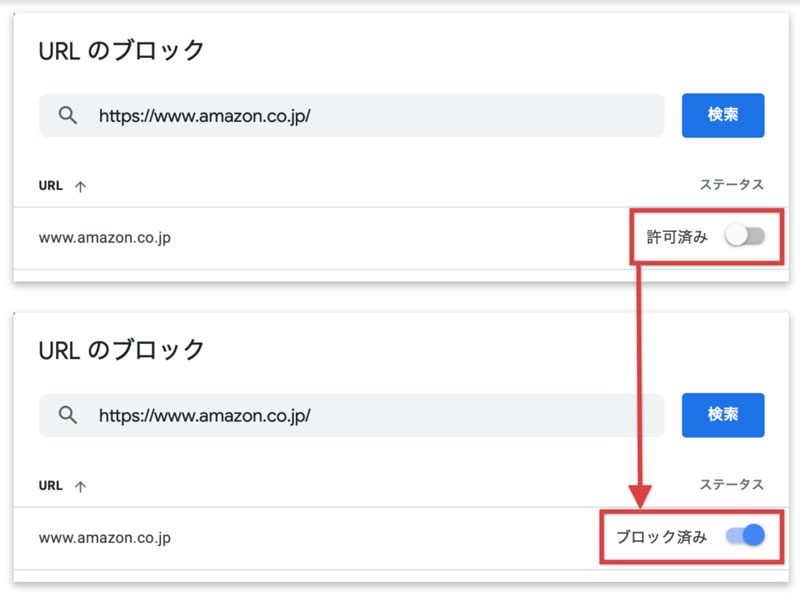The height and width of the screenshot is (596, 800).
Task: Click the URL のブロック heading in the 許可済み panel
Action: point(121,51)
